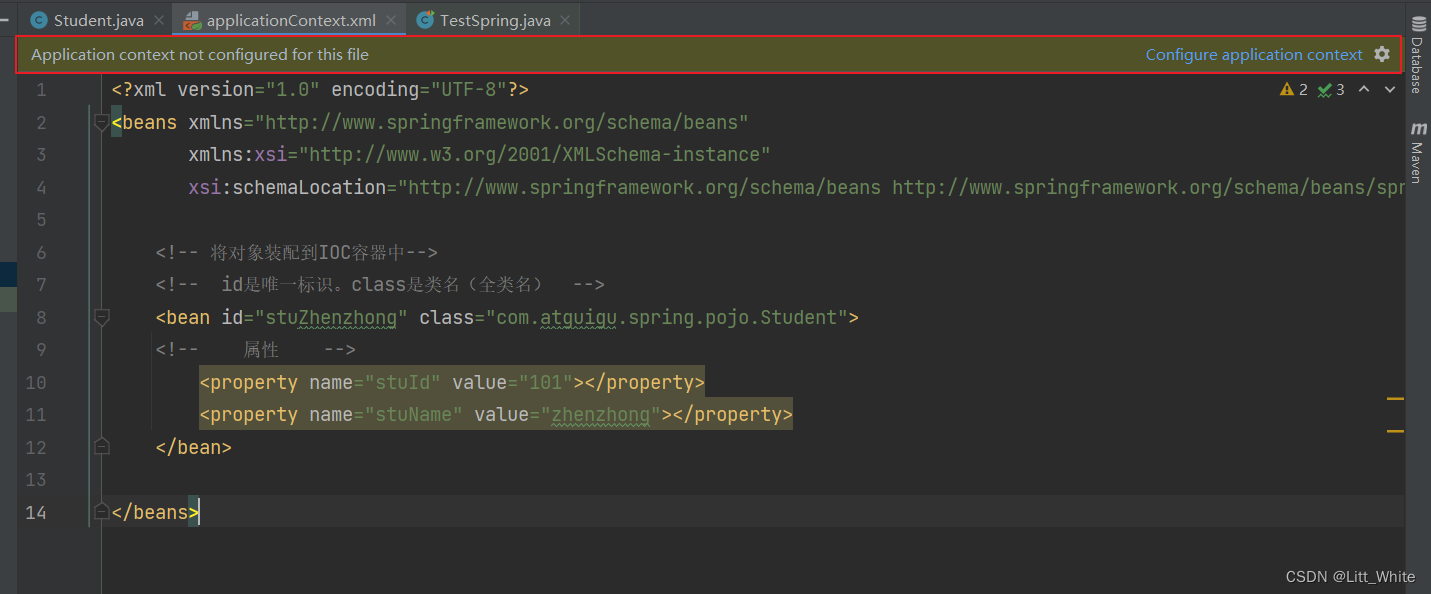Click the lower yellow warning stripe marker
The height and width of the screenshot is (594, 1431).
[1395, 431]
